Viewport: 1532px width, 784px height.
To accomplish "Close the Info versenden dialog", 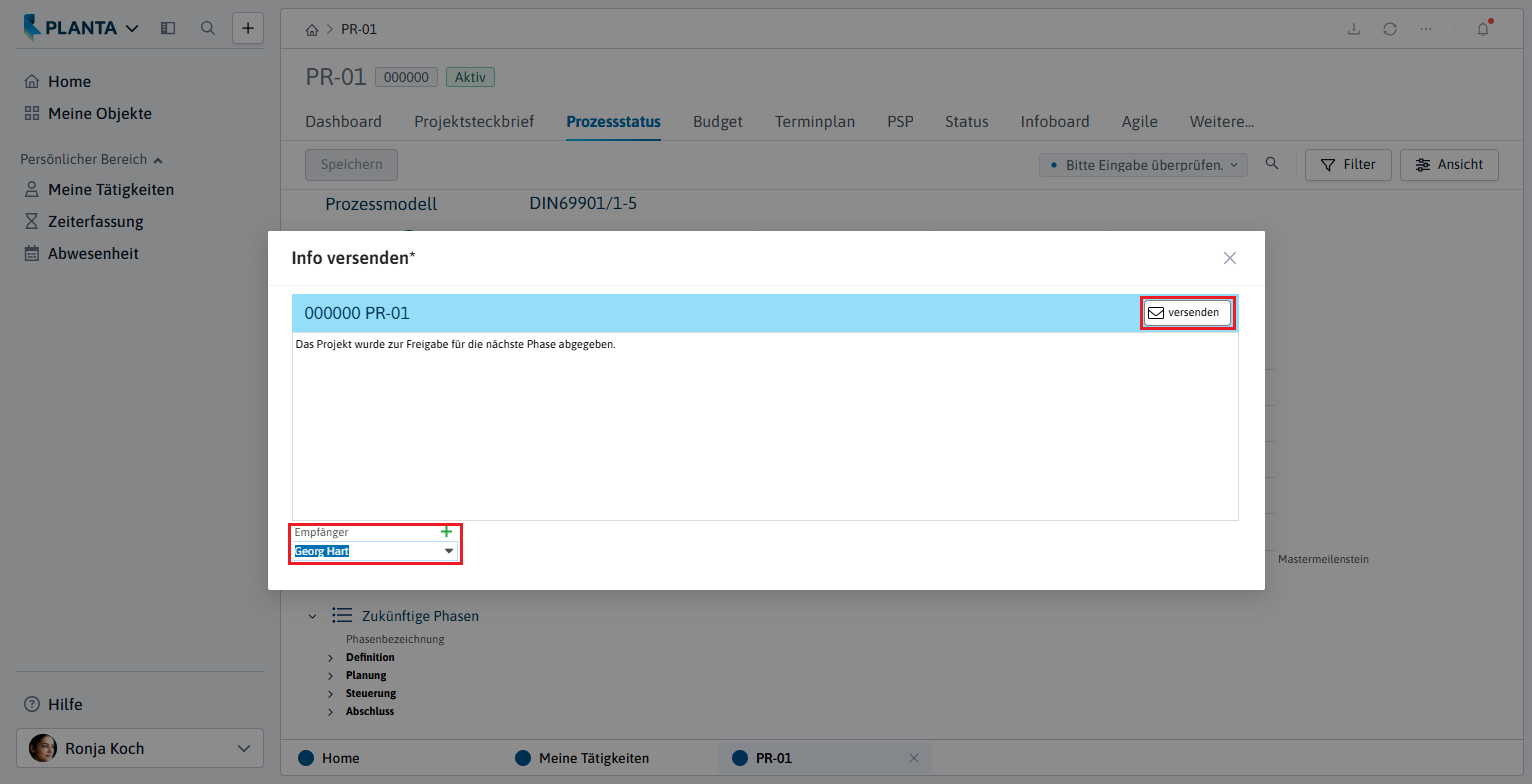I will pos(1230,258).
